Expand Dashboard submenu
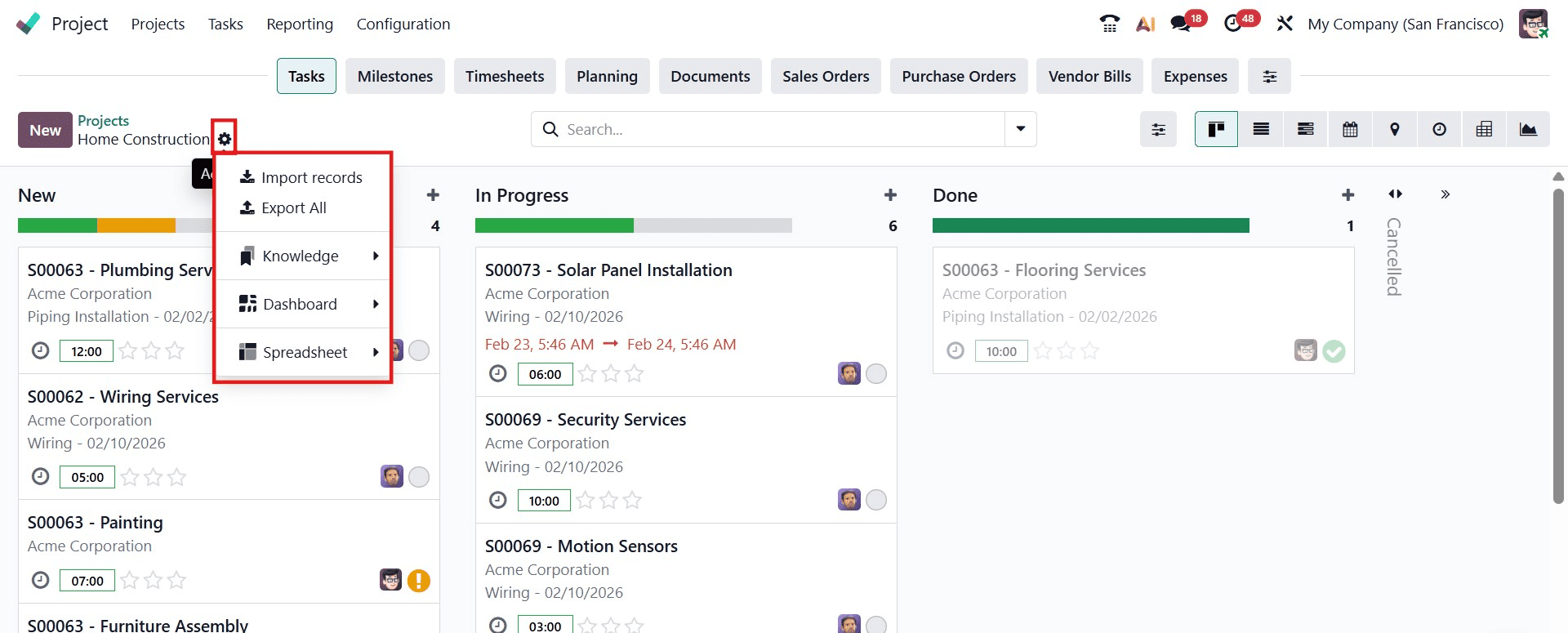The width and height of the screenshot is (1568, 633). pos(302,304)
